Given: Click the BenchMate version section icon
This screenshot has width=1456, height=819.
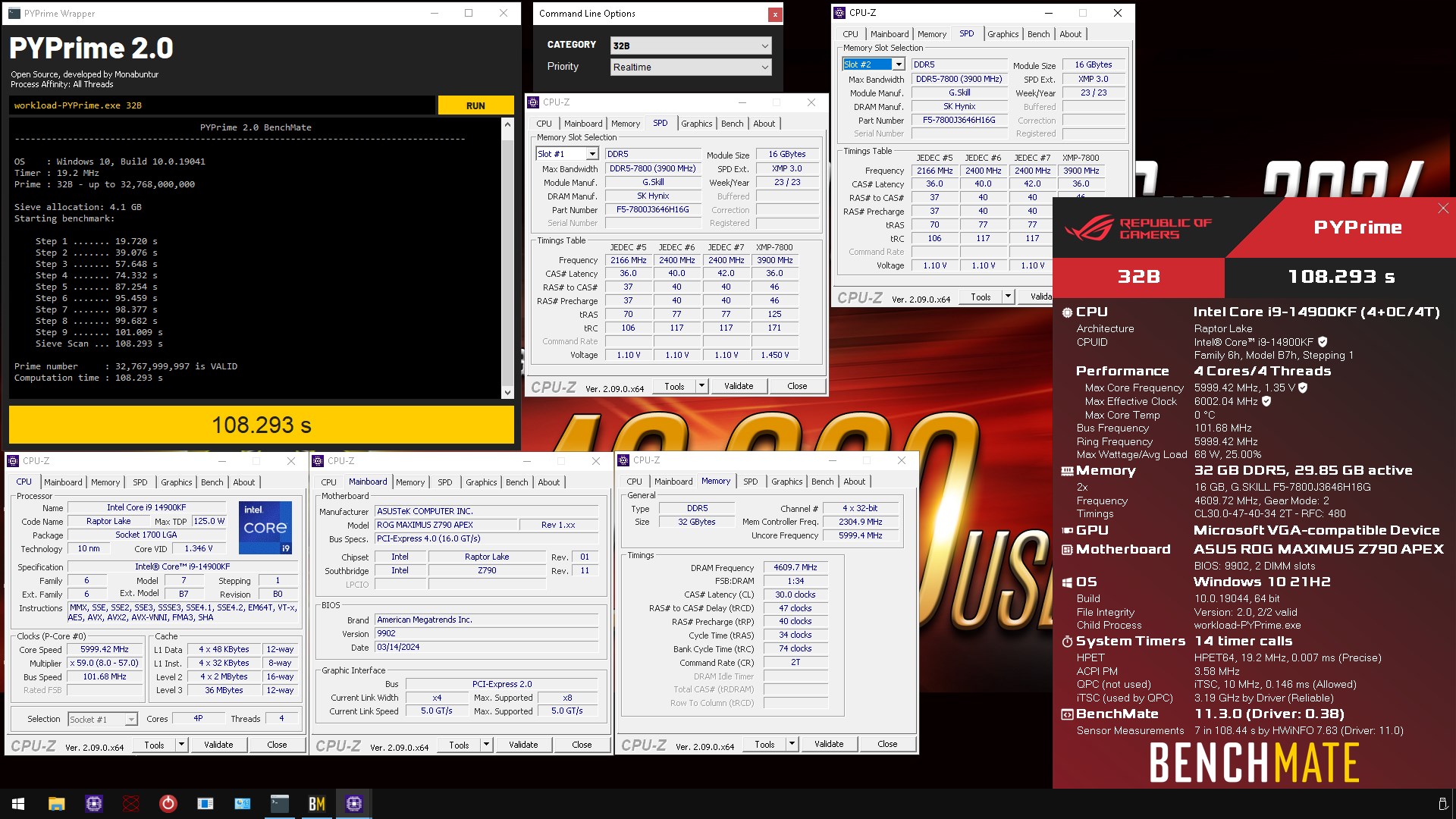Looking at the screenshot, I should pos(1067,714).
